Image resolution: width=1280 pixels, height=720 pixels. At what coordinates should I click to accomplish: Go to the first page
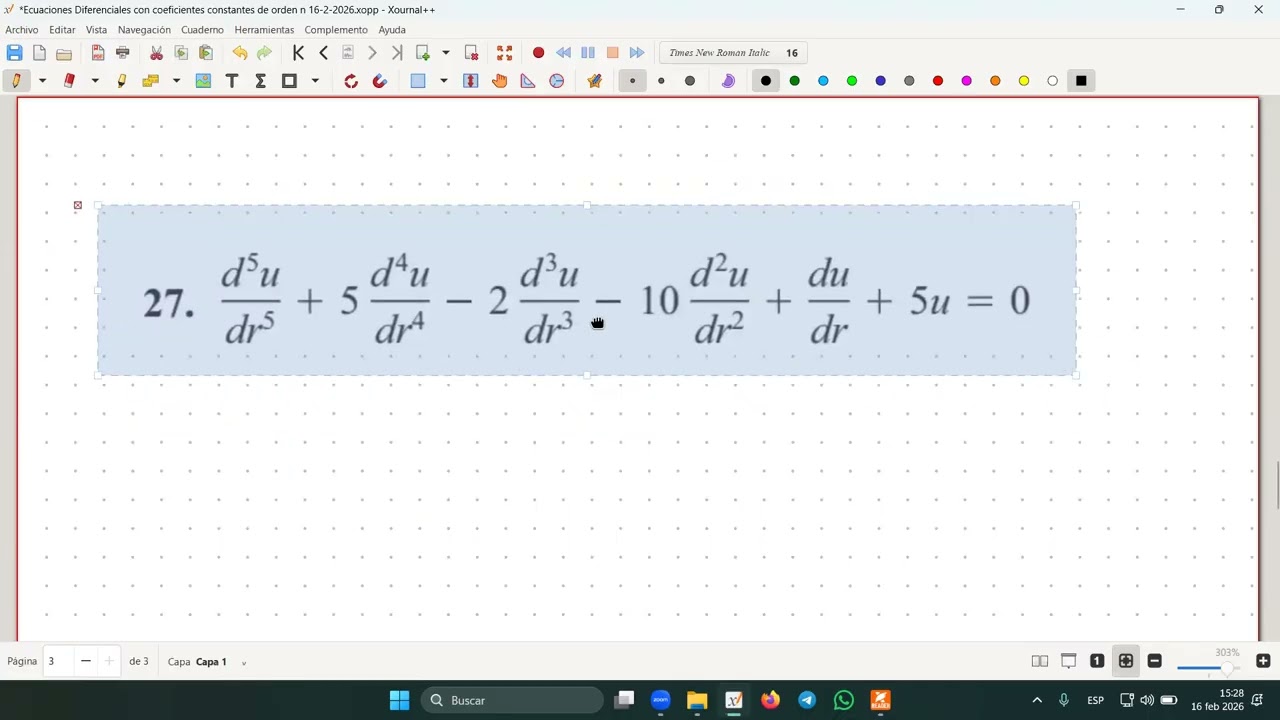pyautogui.click(x=298, y=53)
